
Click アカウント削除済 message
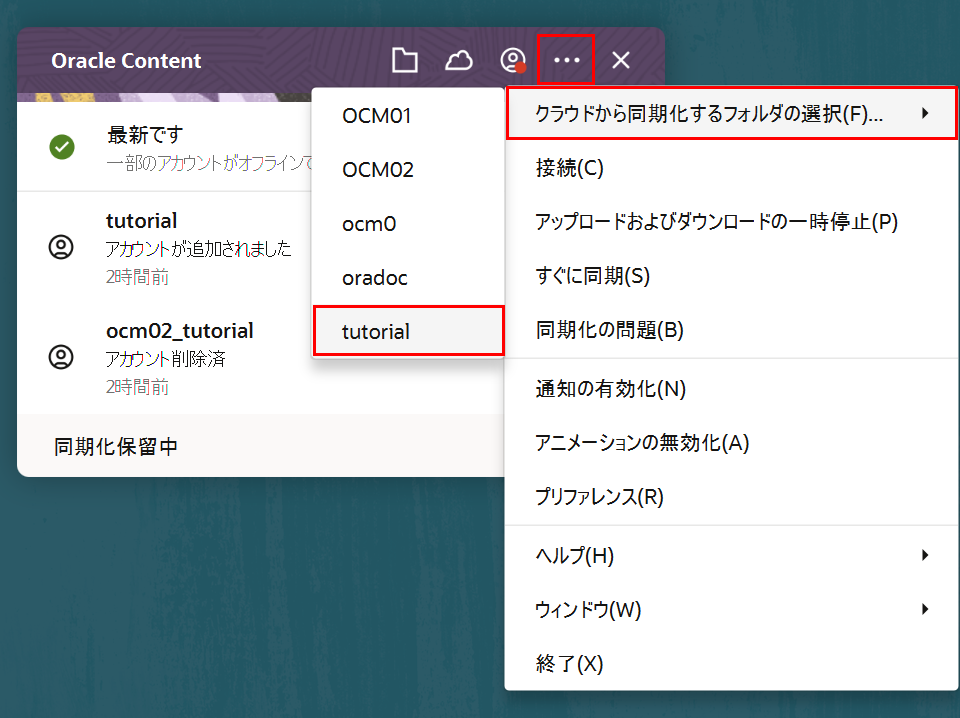tap(165, 359)
